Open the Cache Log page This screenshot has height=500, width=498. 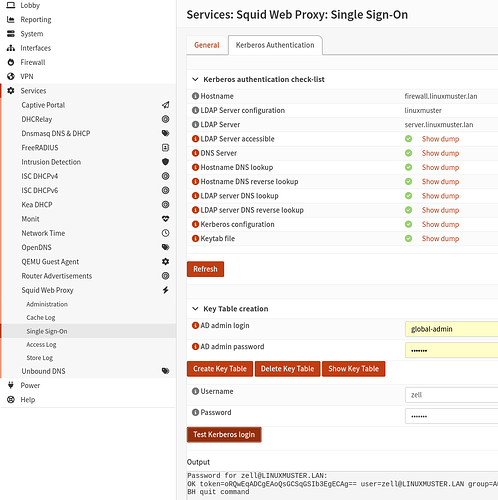click(41, 318)
